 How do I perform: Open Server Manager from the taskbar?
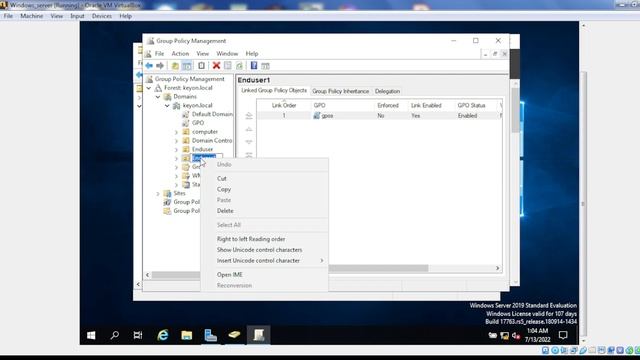[x=211, y=335]
